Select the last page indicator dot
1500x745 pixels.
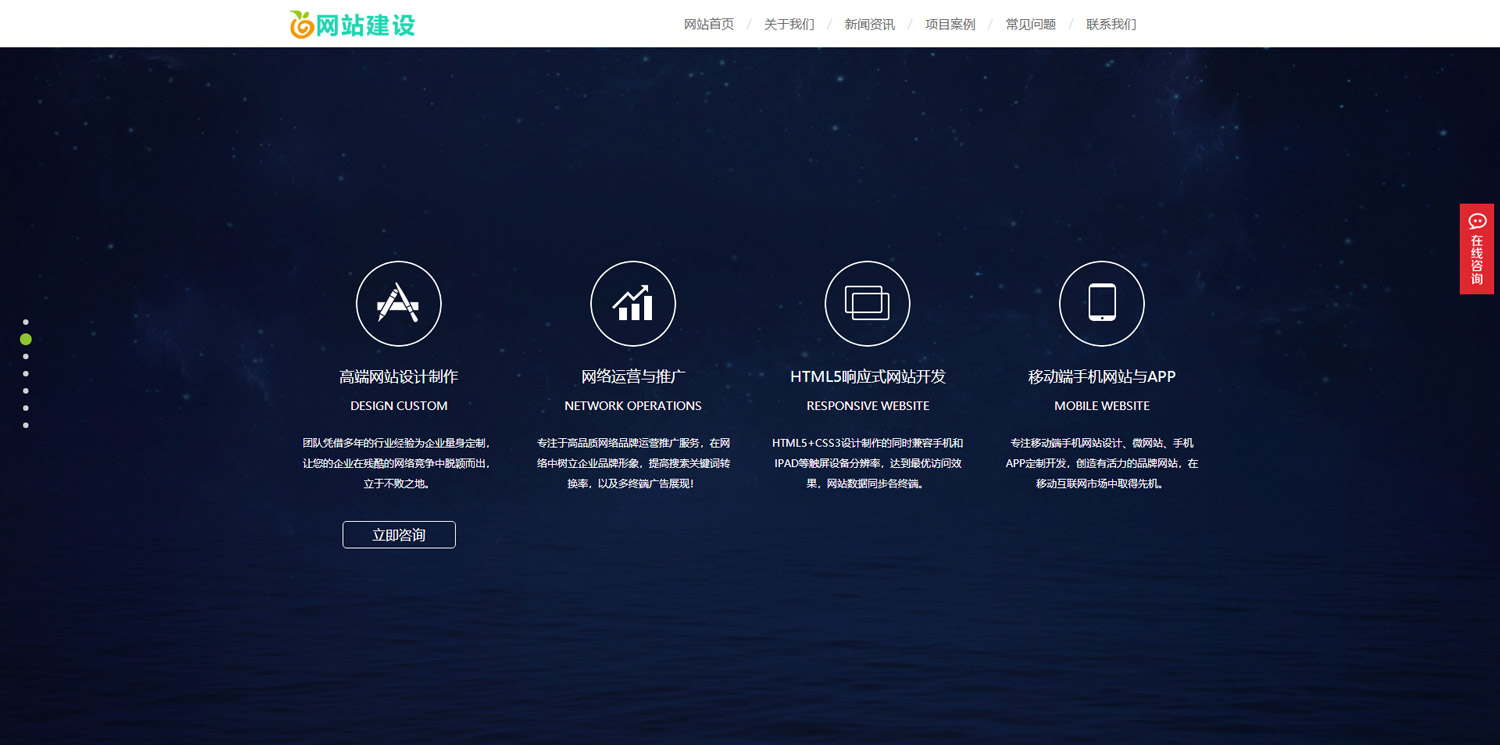click(26, 425)
